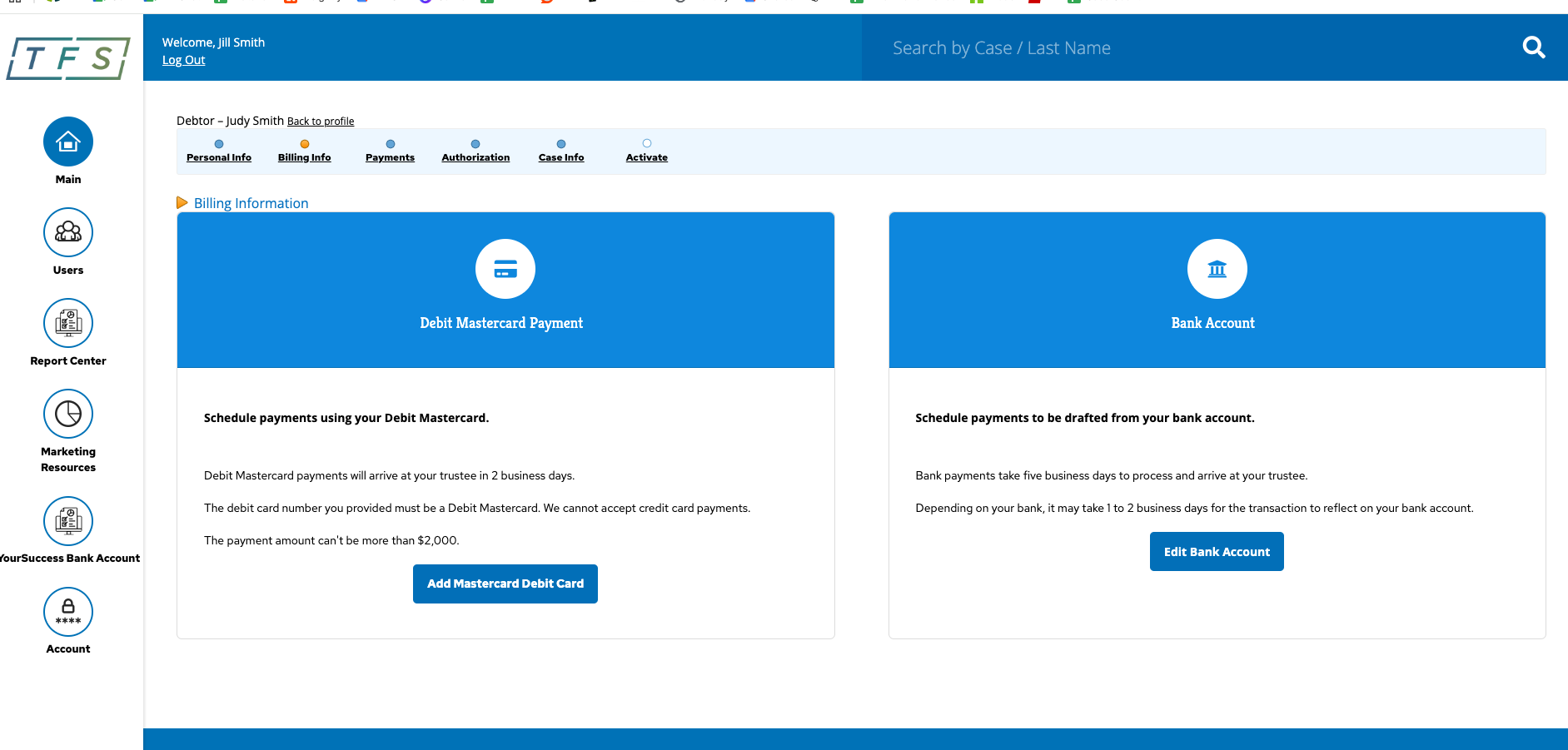Open YourSuccess Bank Account icon
The height and width of the screenshot is (750, 1568).
click(68, 521)
